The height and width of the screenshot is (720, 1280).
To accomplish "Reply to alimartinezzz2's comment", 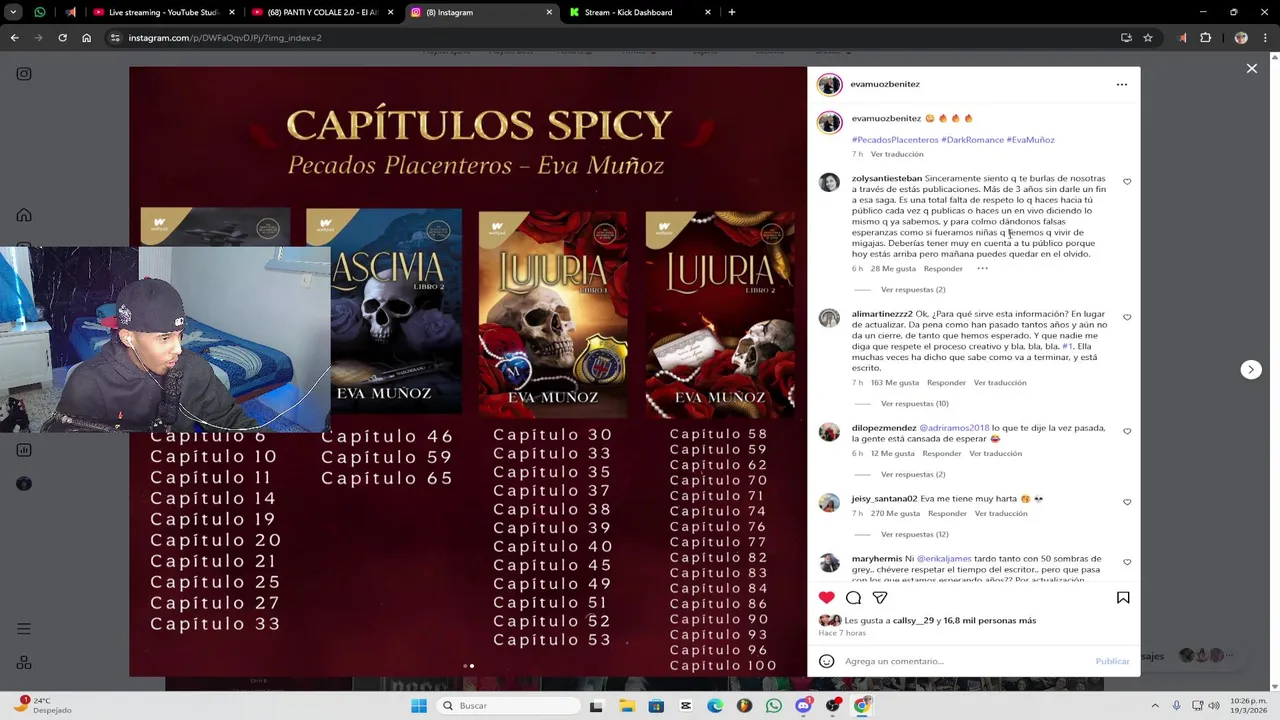I will [946, 383].
